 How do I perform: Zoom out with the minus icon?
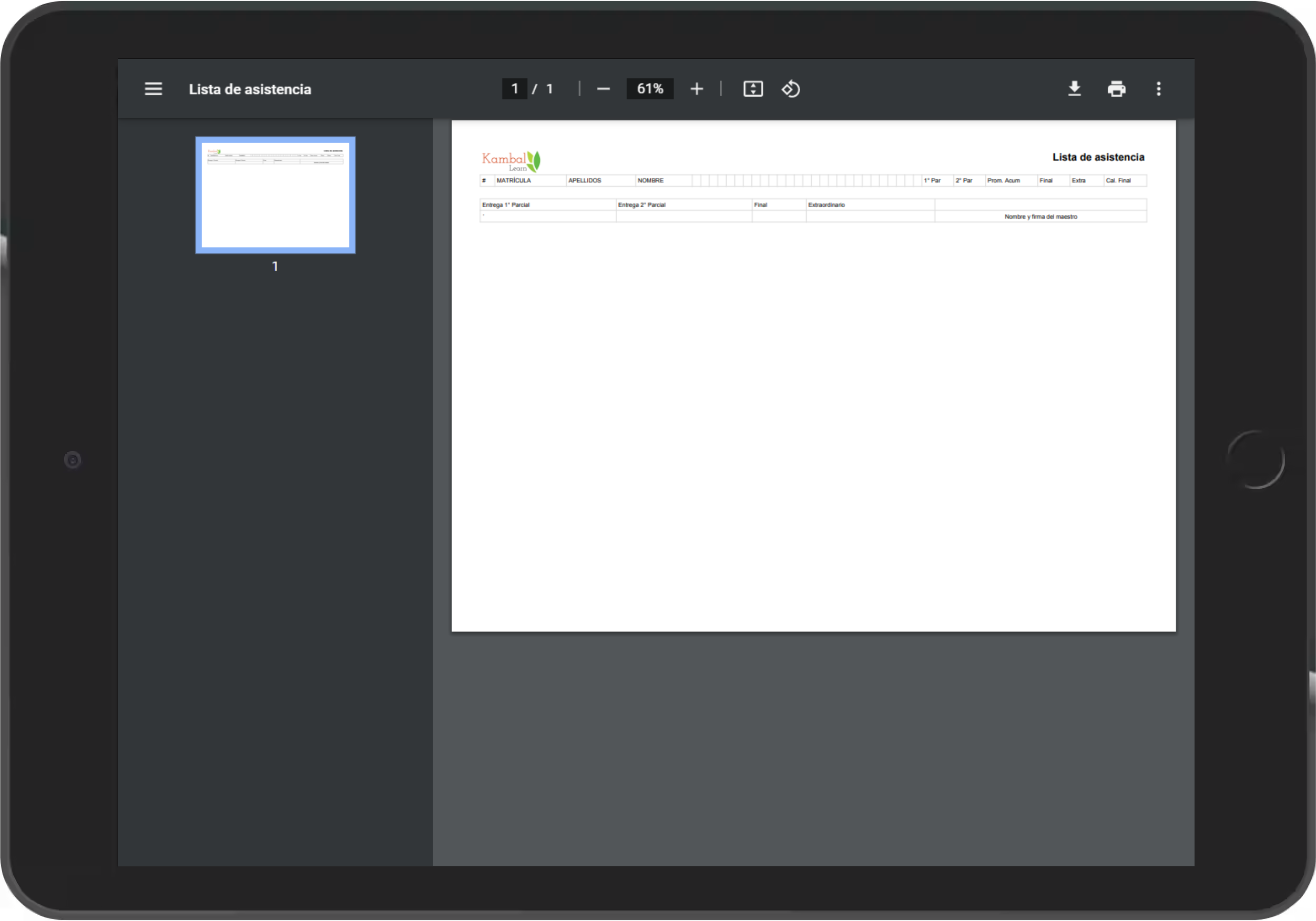tap(603, 89)
